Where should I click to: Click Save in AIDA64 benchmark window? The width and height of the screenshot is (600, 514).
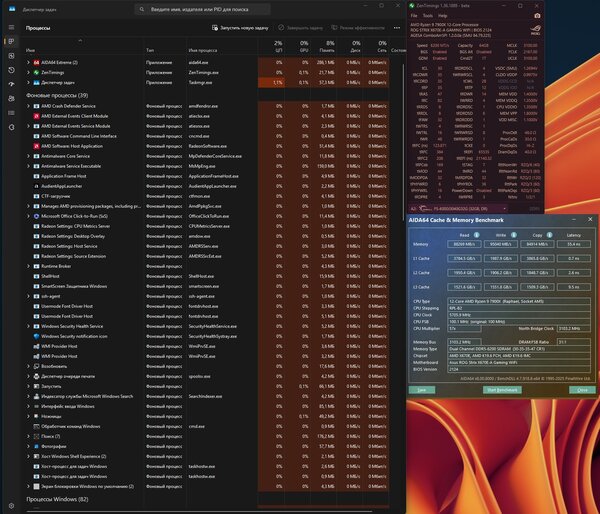point(422,390)
